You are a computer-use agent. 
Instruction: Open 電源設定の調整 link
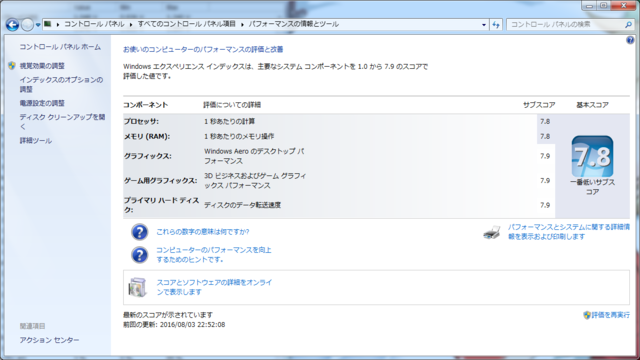[42, 103]
